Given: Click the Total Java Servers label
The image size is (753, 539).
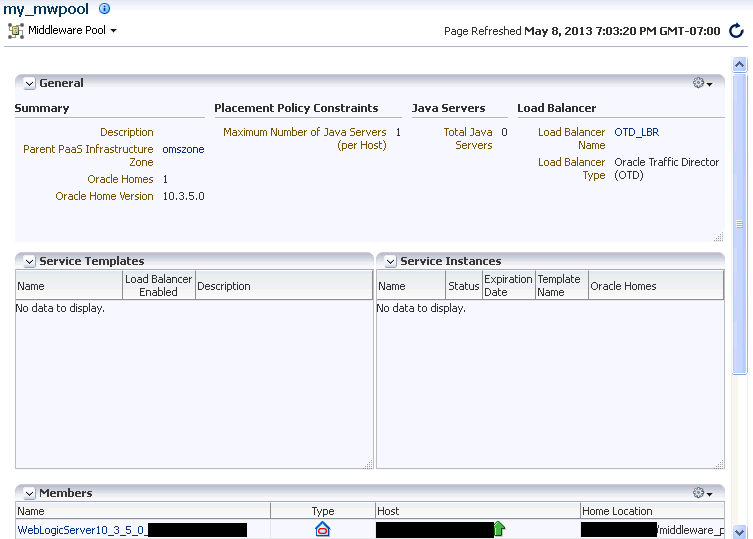Looking at the screenshot, I should click(468, 138).
